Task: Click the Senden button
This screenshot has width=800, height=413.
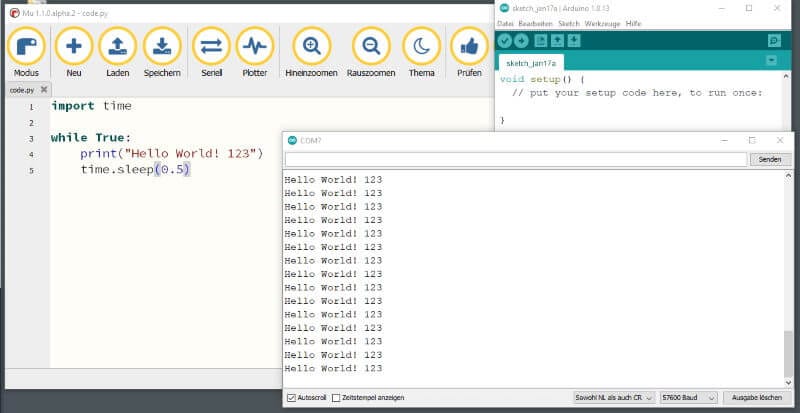Action: coord(770,159)
